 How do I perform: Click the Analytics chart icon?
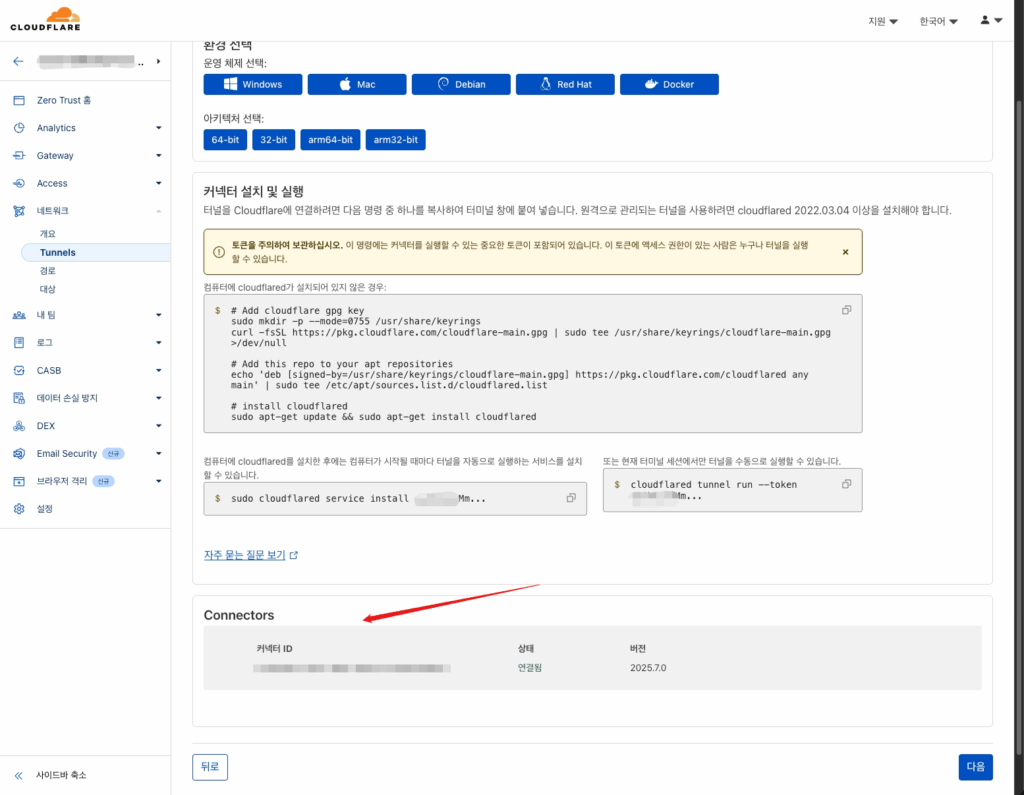19,128
